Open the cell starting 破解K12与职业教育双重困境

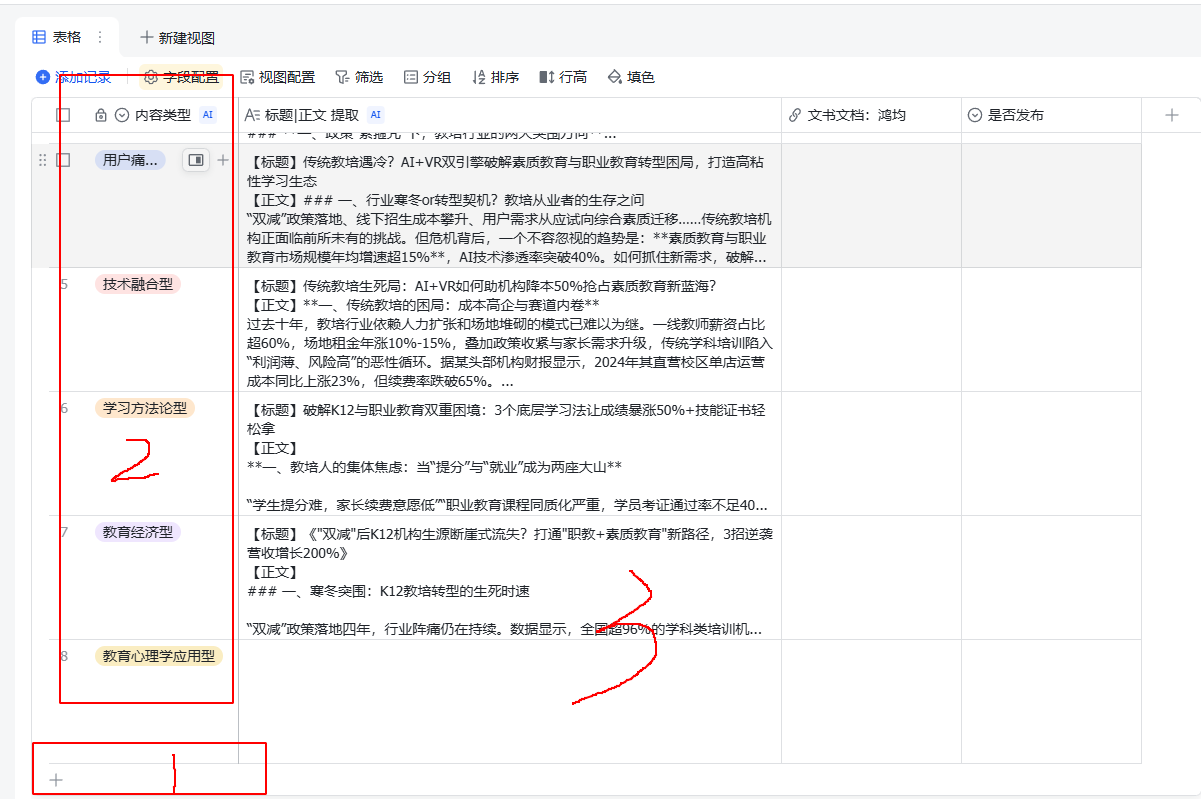(x=510, y=454)
